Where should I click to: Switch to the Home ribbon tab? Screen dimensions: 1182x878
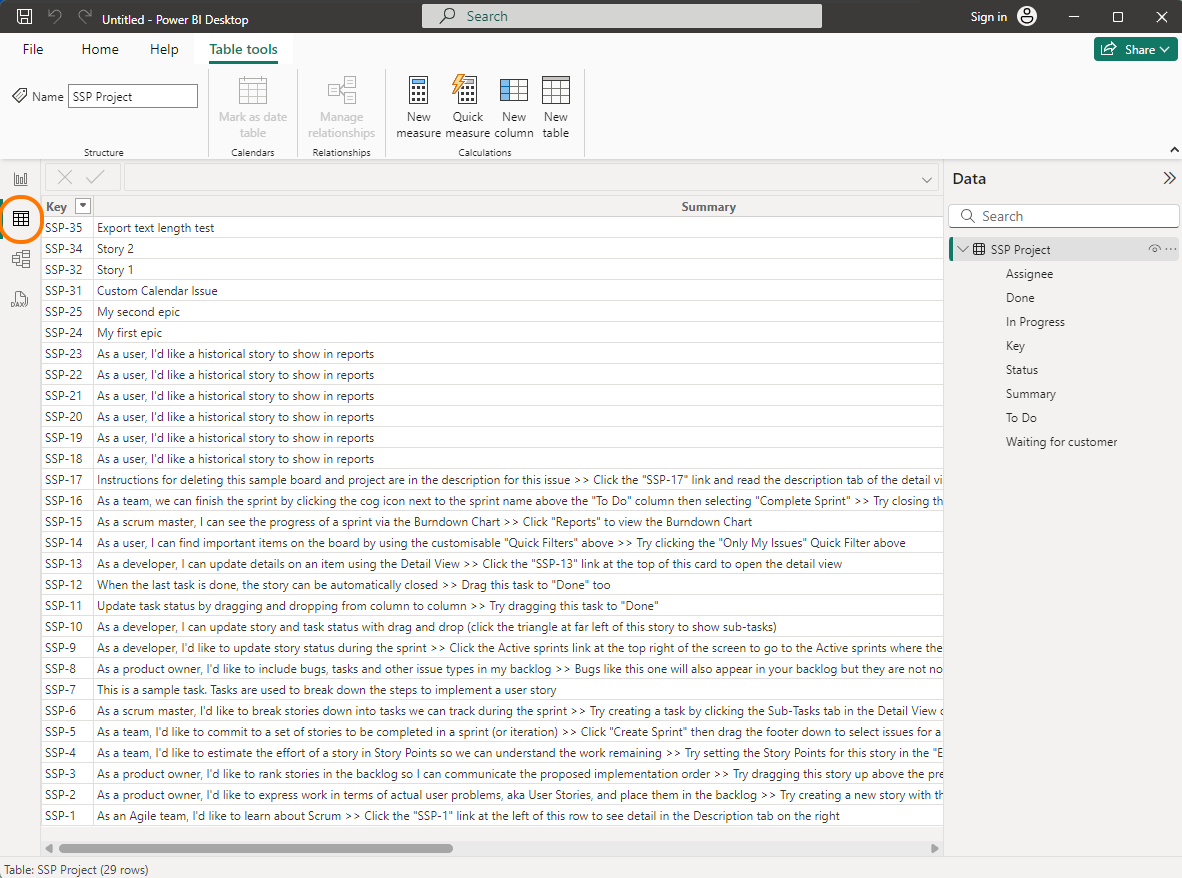(x=99, y=49)
